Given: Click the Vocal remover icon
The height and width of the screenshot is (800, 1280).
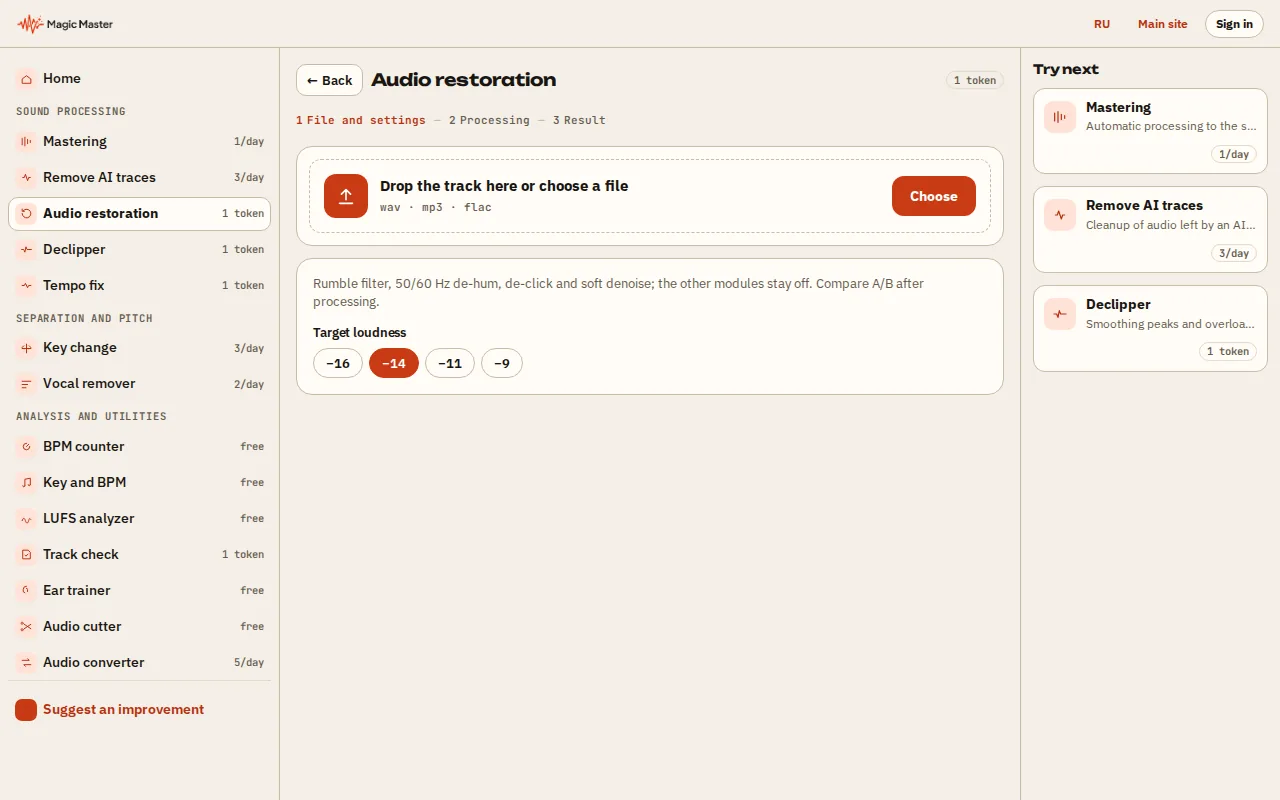Looking at the screenshot, I should (x=26, y=384).
